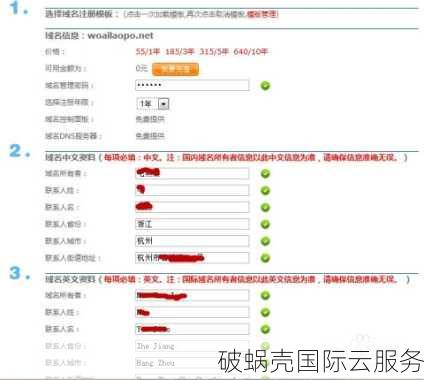Click green check beside English 域名所有者 field
The height and width of the screenshot is (380, 424).
click(x=265, y=296)
